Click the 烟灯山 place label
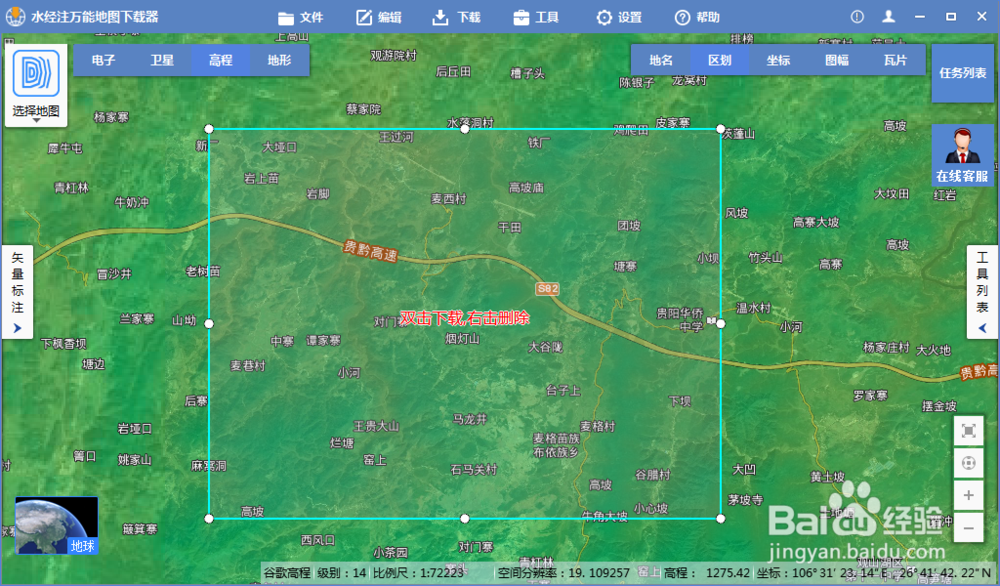 click(x=462, y=339)
